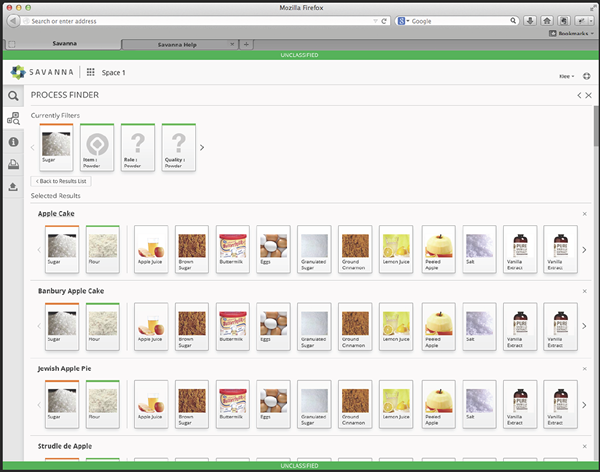This screenshot has height=472, width=600.
Task: Select Peeled Apple in Banbury Apple Cake
Action: 439,327
